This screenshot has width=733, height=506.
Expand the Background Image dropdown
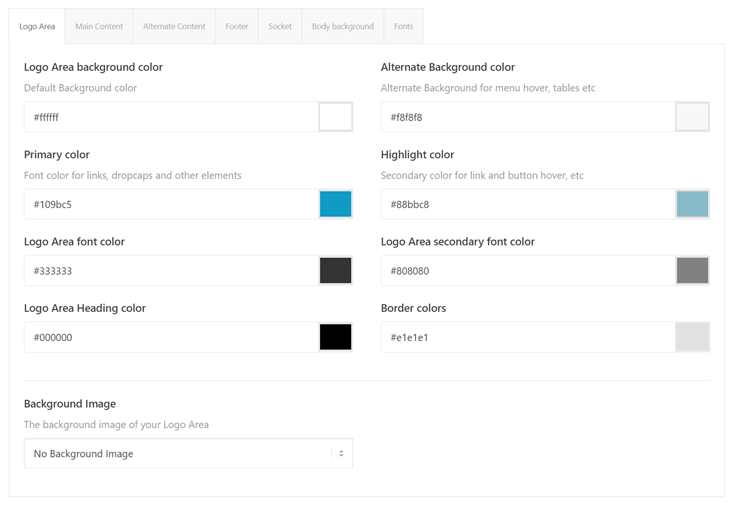click(188, 454)
